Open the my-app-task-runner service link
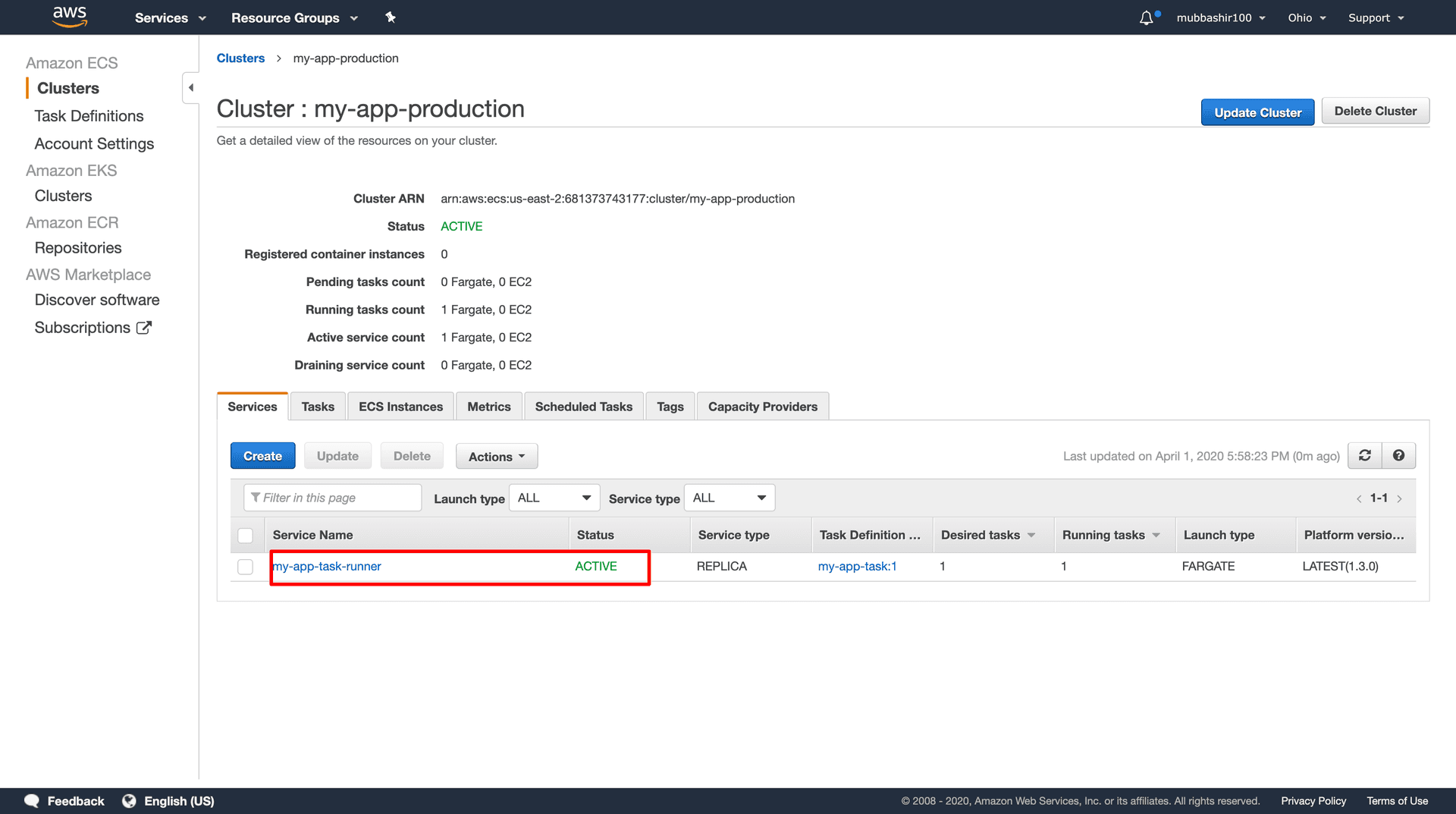The image size is (1456, 814). click(327, 567)
